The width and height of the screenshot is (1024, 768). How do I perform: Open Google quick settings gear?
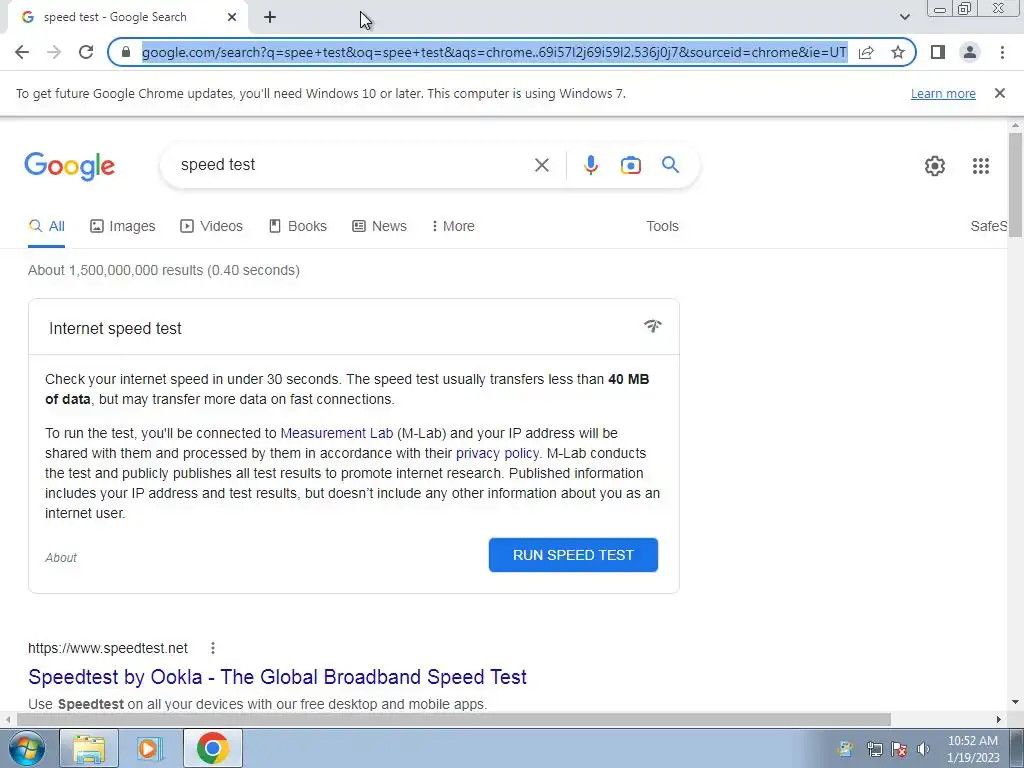pos(935,166)
